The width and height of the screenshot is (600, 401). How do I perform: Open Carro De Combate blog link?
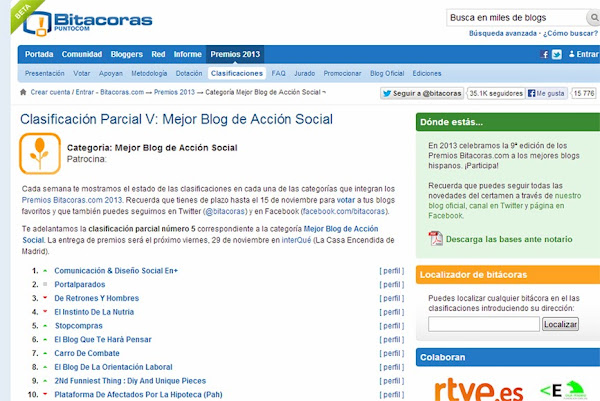point(87,353)
